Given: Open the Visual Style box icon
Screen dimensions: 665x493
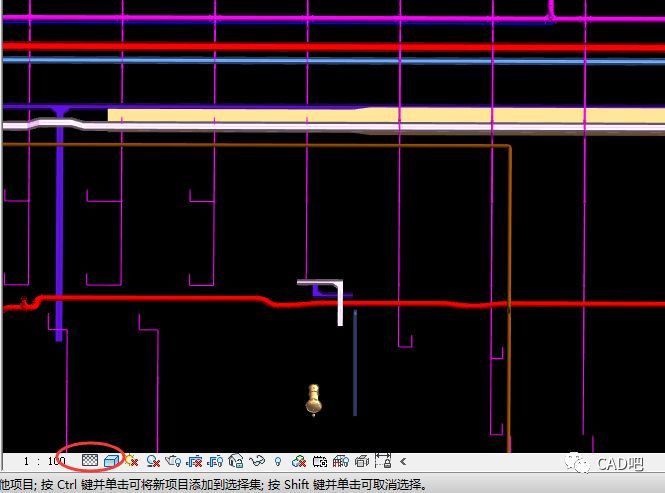Looking at the screenshot, I should pos(112,461).
